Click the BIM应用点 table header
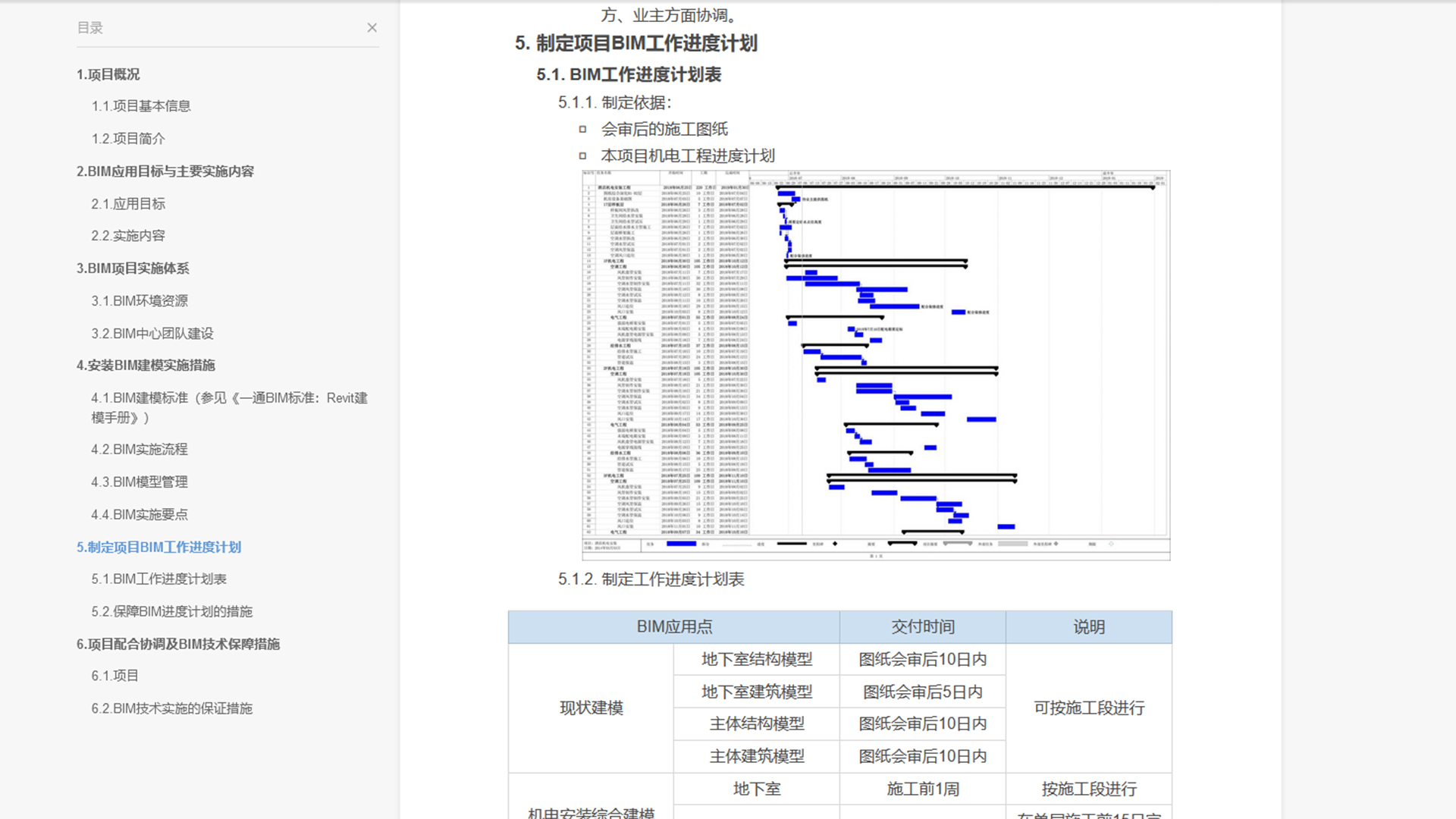The width and height of the screenshot is (1456, 819). coord(674,627)
